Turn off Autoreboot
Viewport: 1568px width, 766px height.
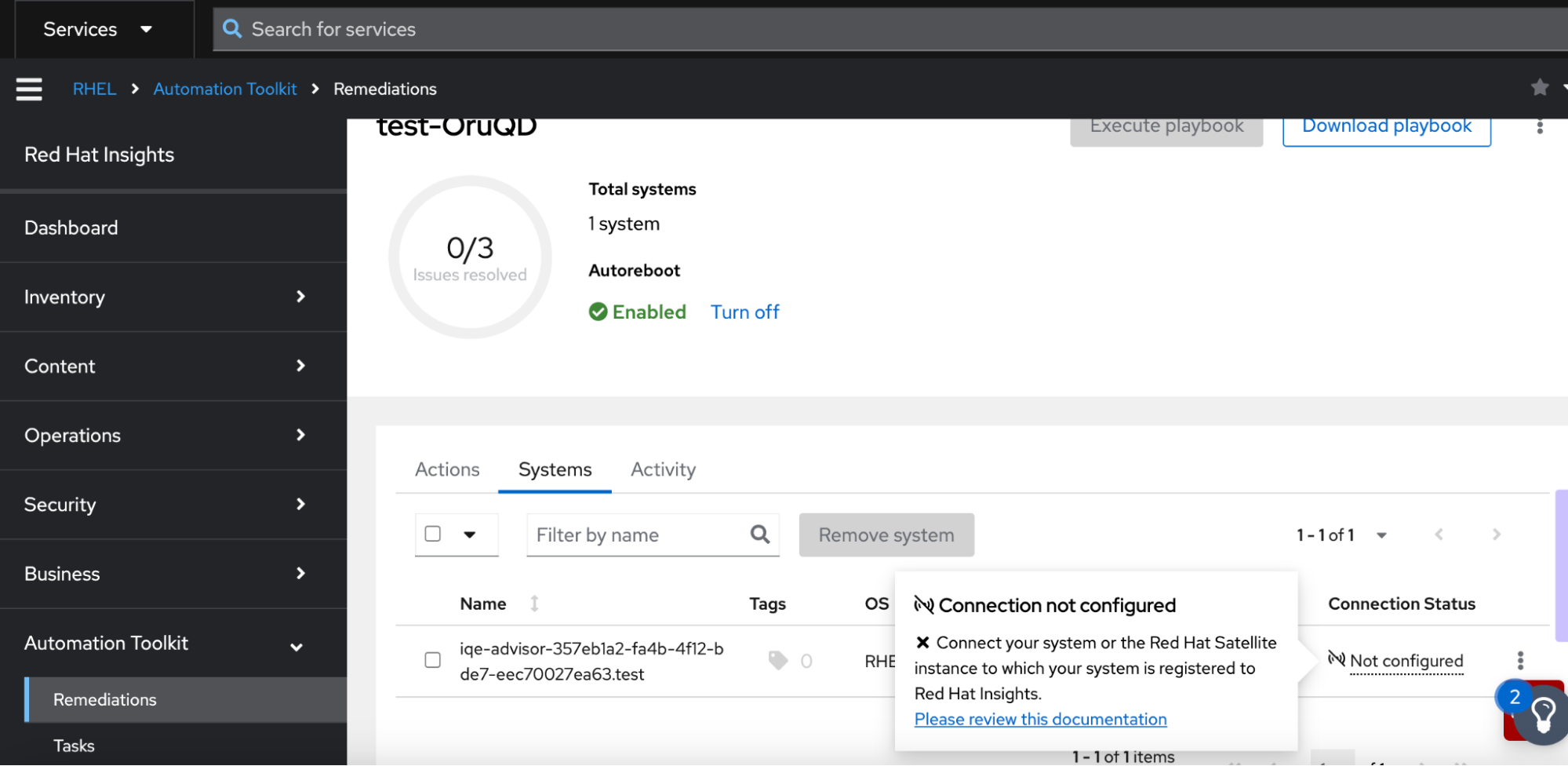click(744, 312)
